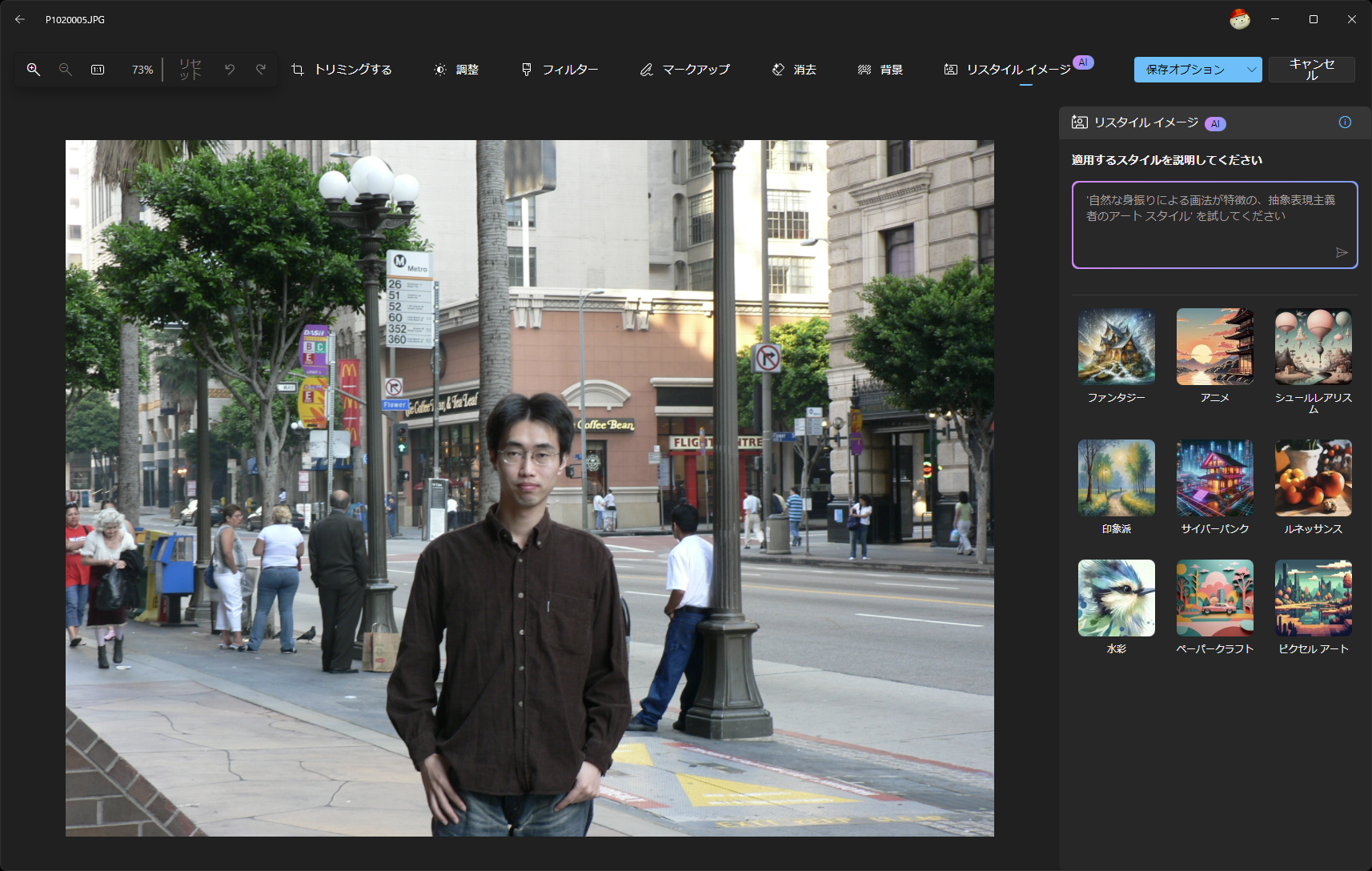Image resolution: width=1372 pixels, height=871 pixels.
Task: Close the Photos editor window
Action: click(1352, 19)
